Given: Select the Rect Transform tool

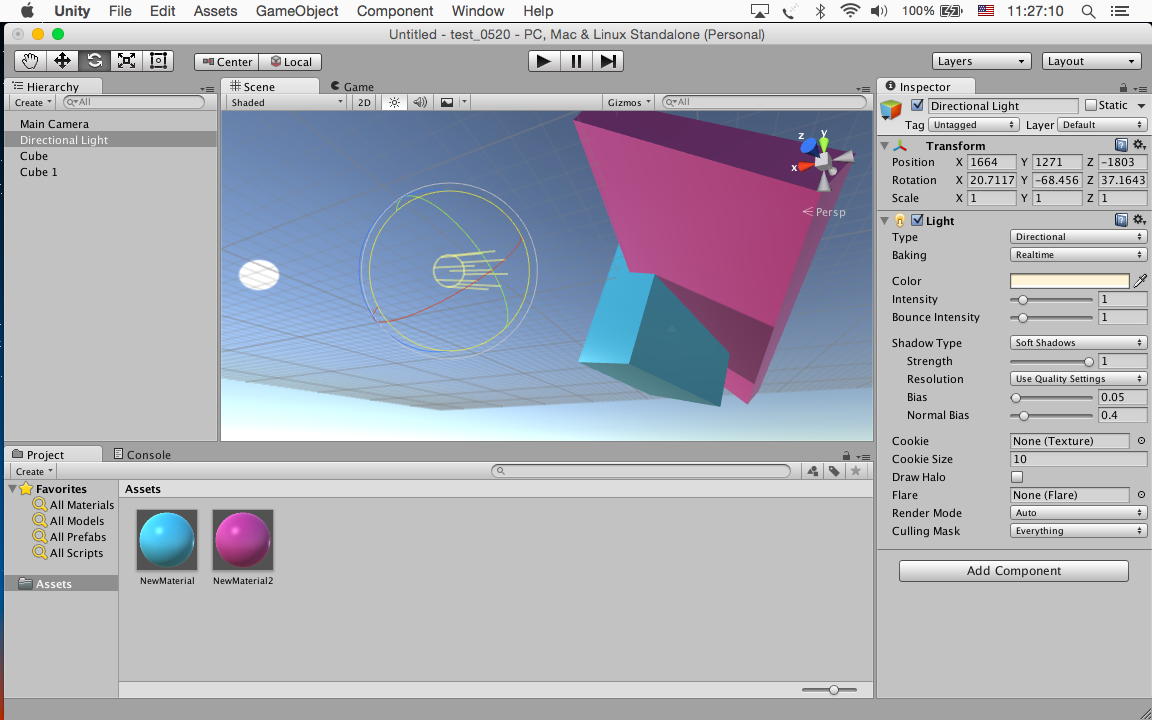Looking at the screenshot, I should pos(158,61).
